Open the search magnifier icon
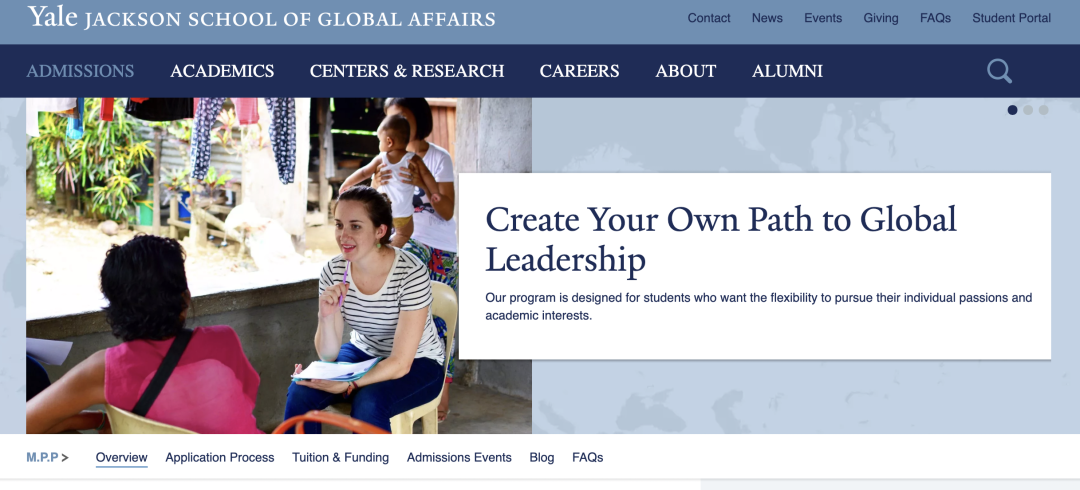Viewport: 1080px width, 490px height. tap(999, 71)
